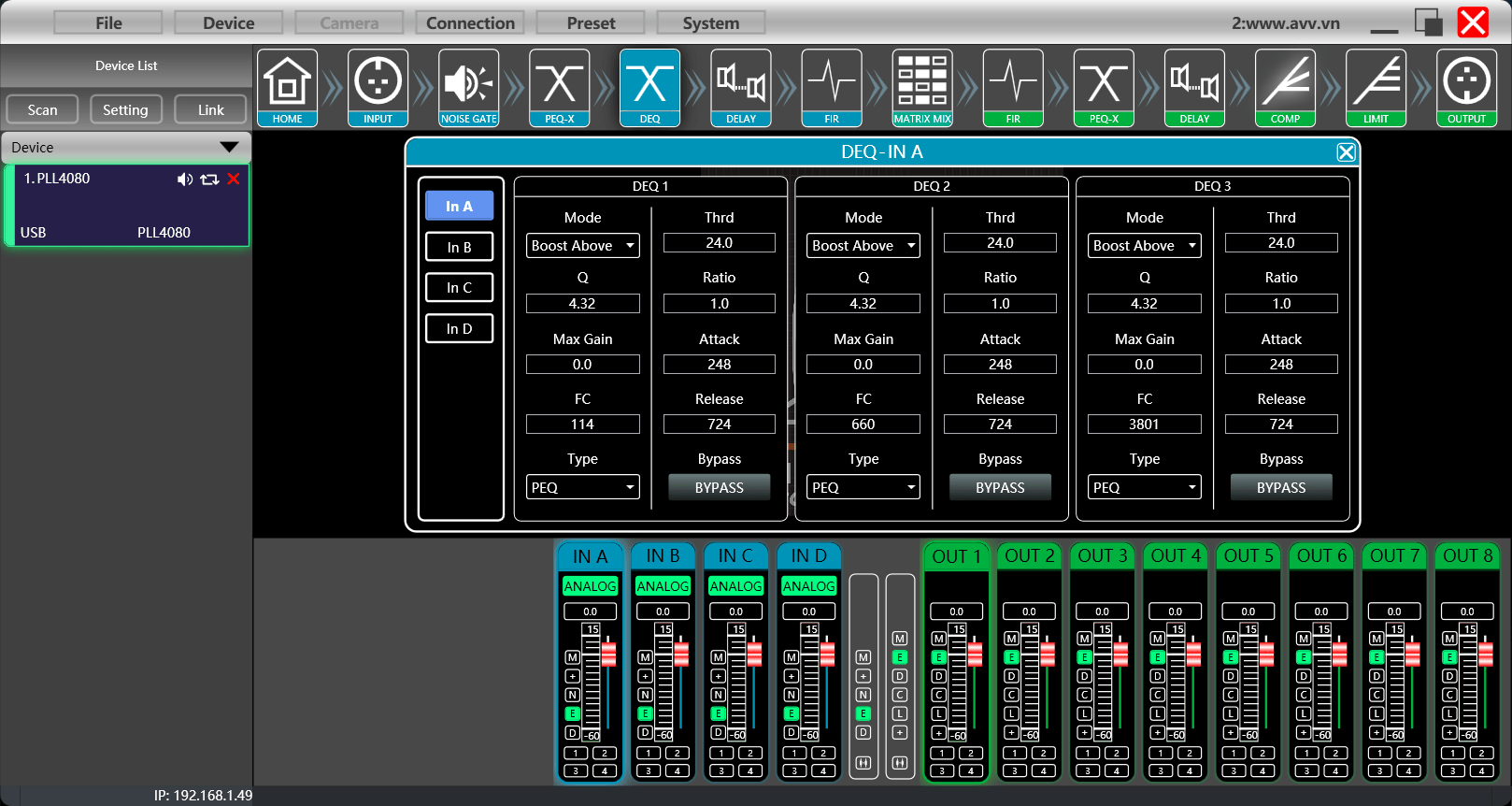Collapse the Device list expander arrow
This screenshot has height=806, width=1512.
coord(229,148)
